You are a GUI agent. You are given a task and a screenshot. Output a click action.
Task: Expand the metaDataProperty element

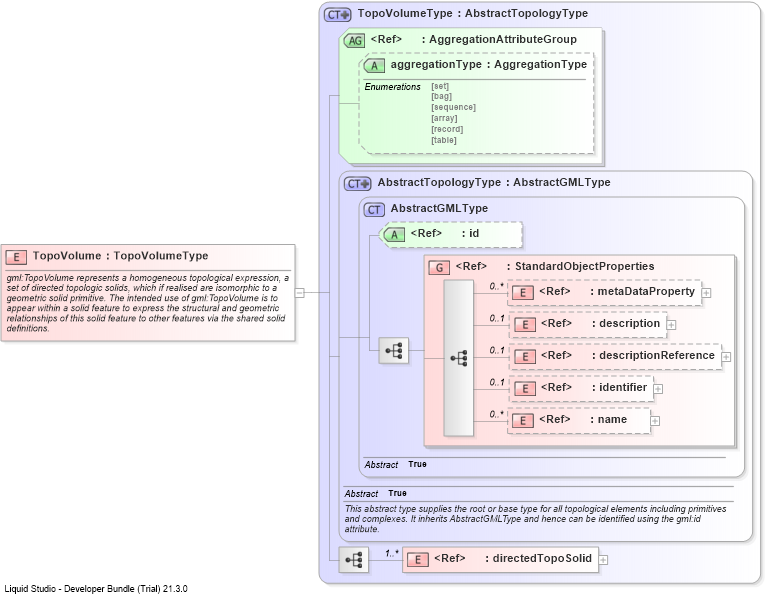[x=706, y=293]
